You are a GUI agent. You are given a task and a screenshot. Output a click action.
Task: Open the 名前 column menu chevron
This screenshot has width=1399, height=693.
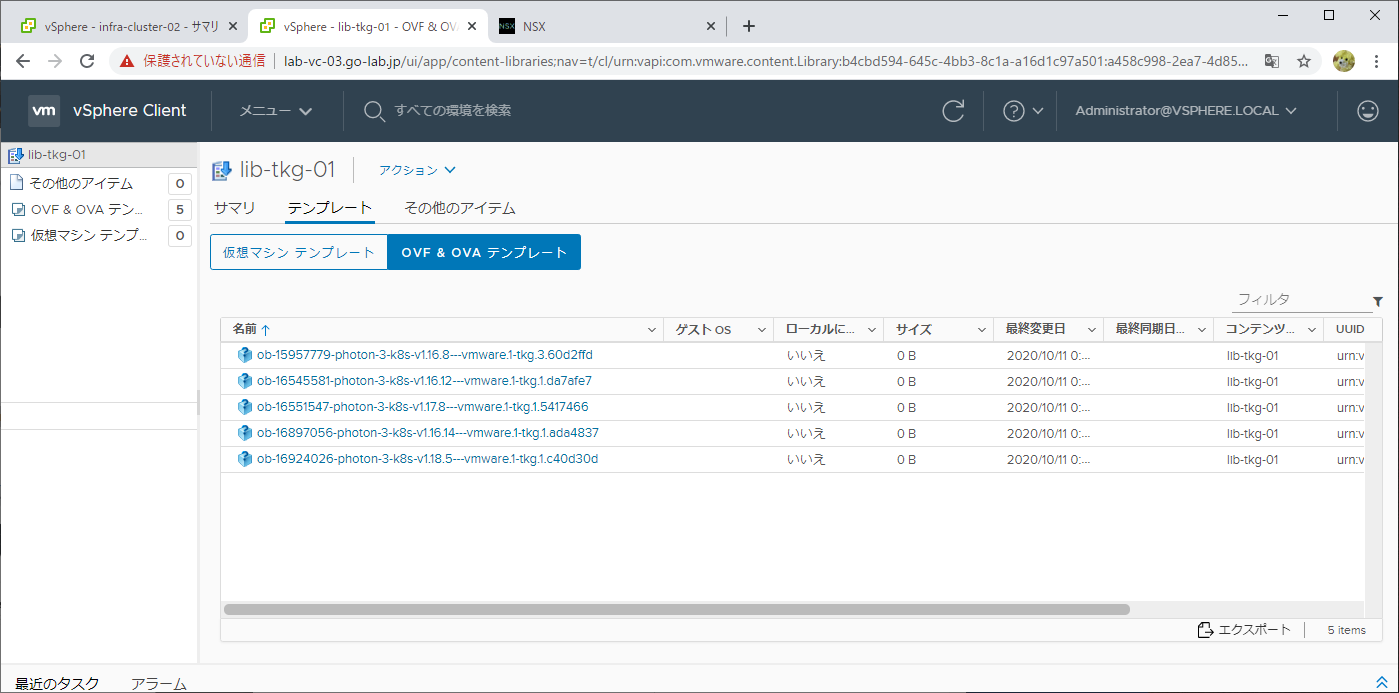coord(652,329)
